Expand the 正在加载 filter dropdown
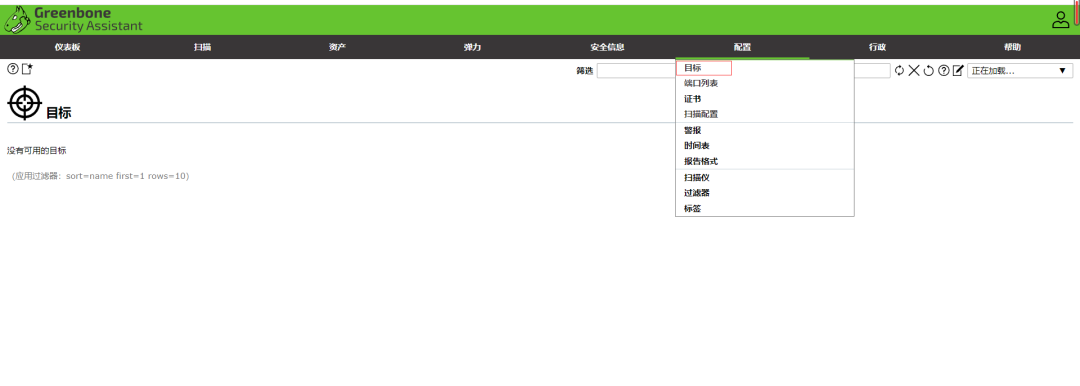This screenshot has height=386, width=1080. (x=1020, y=71)
